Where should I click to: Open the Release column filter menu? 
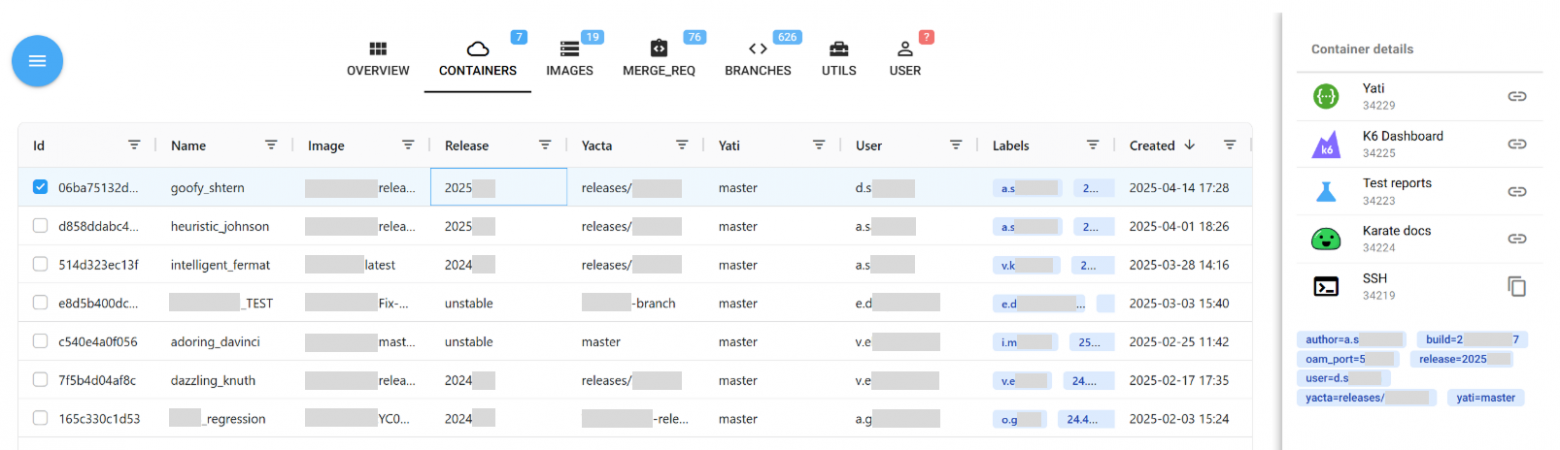pos(545,145)
